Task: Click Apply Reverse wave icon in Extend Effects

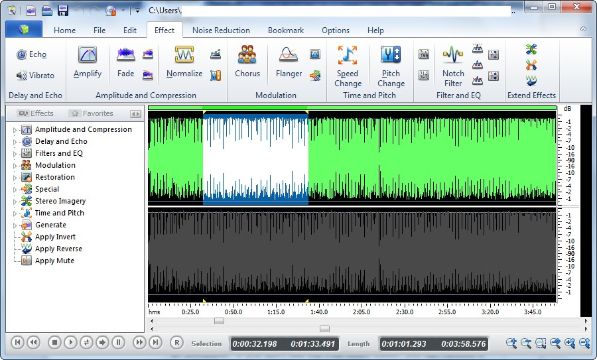Action: click(x=532, y=80)
